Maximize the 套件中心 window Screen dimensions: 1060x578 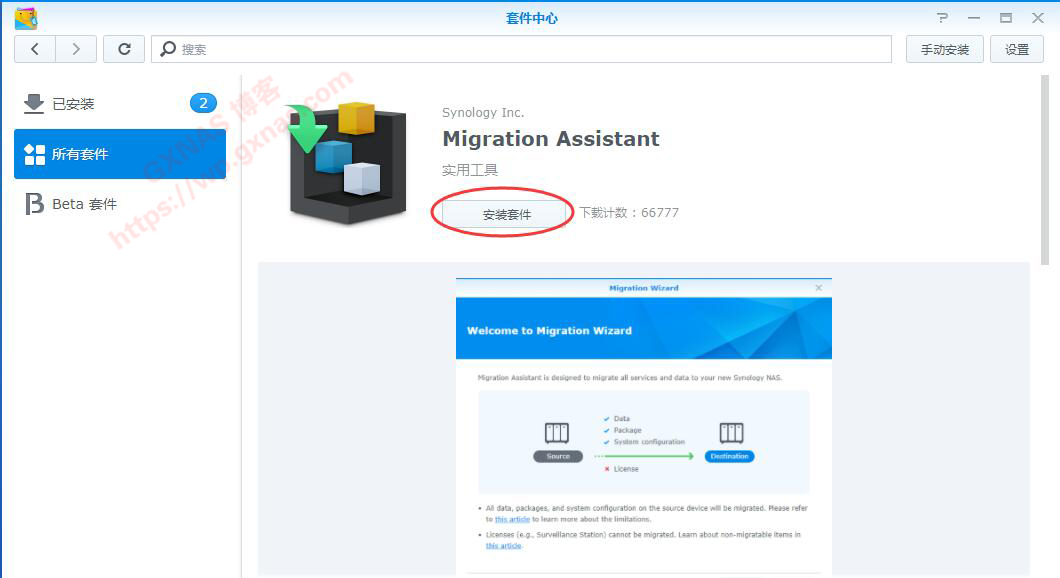tap(1006, 18)
